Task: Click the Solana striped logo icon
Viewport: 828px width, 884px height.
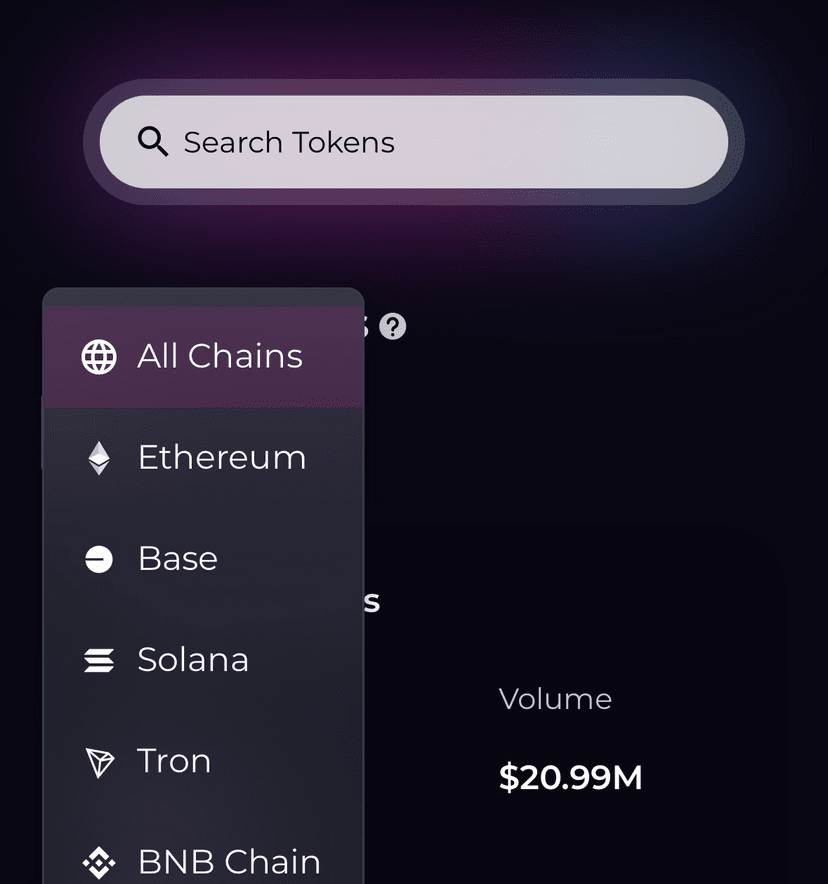Action: coord(98,660)
